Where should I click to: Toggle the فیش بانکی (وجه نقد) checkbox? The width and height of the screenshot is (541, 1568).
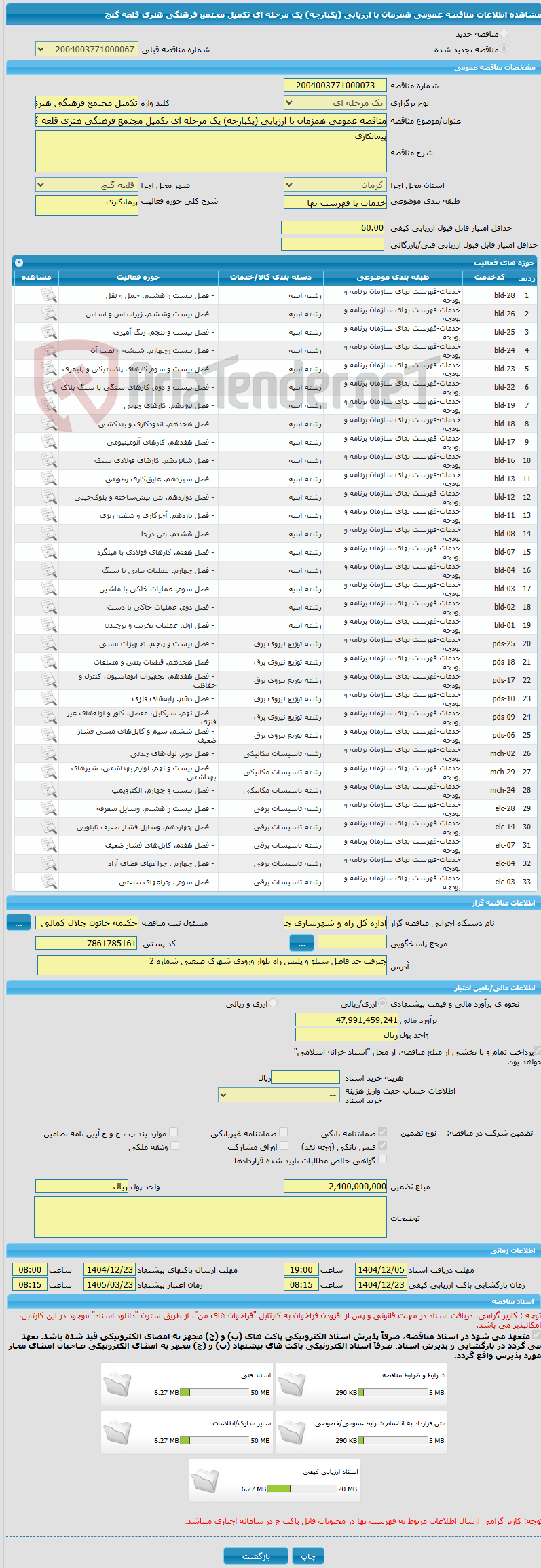pyautogui.click(x=382, y=1146)
